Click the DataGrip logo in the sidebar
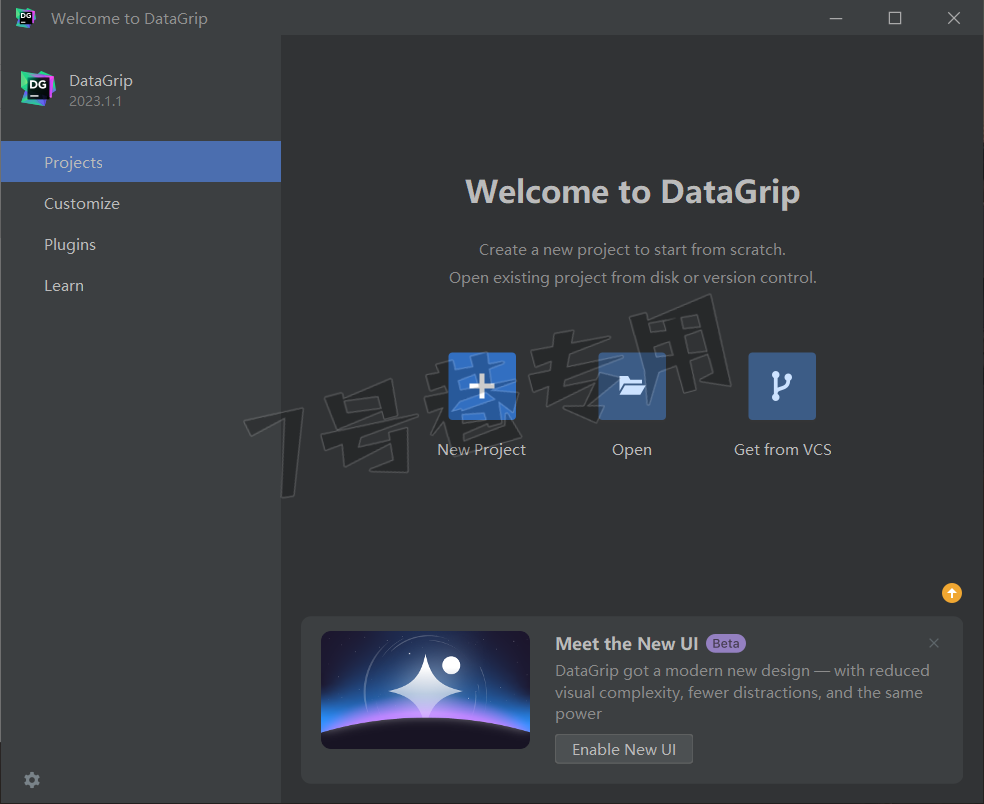The image size is (984, 804). [x=38, y=88]
